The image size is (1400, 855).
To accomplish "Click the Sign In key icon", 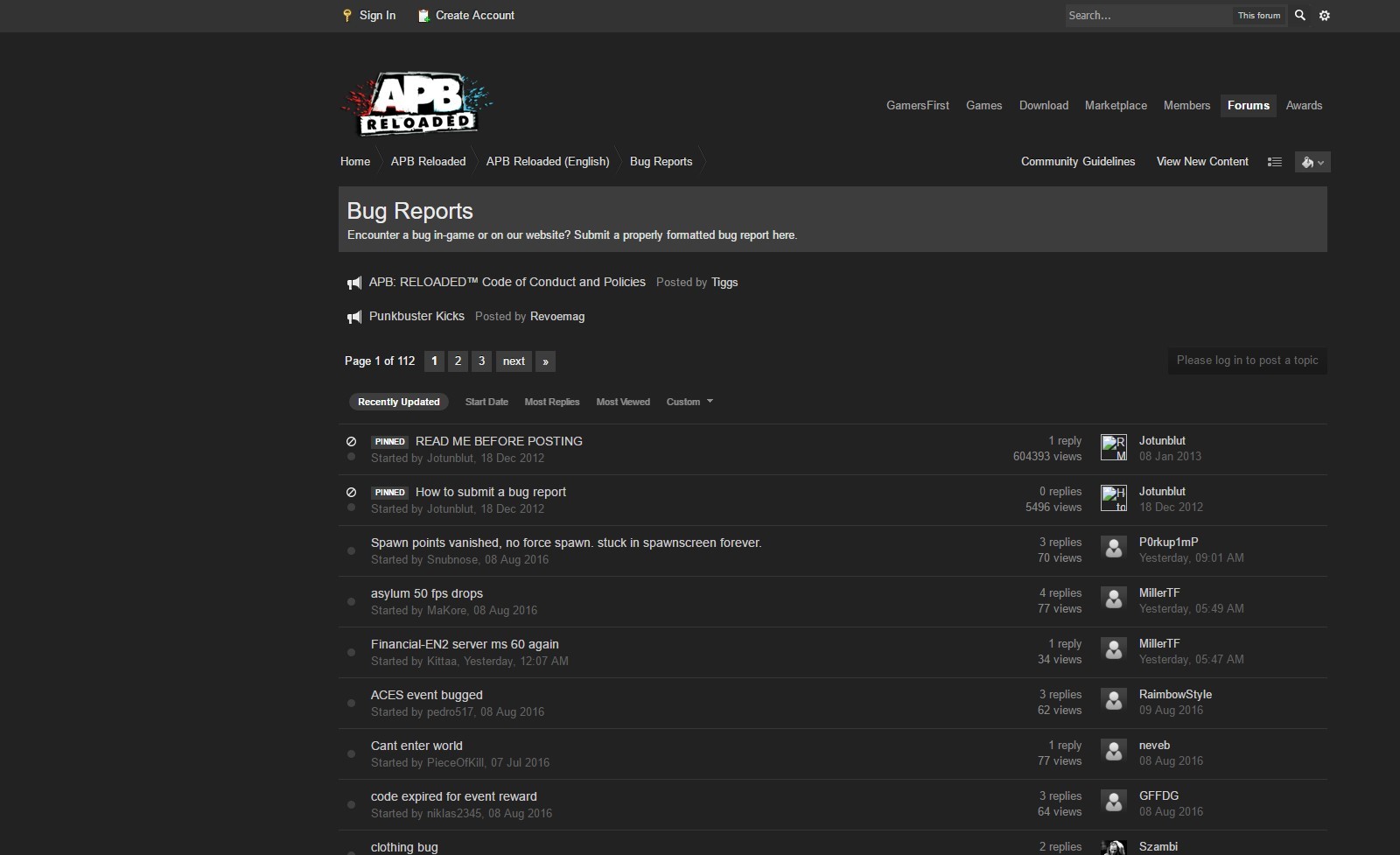I will coord(347,15).
